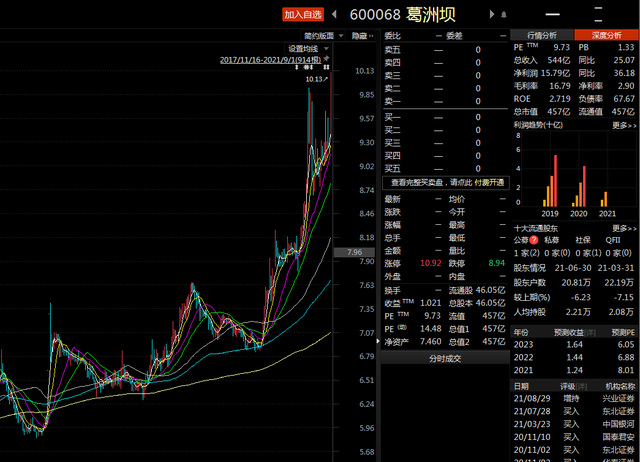
Task: Maximize the window from the title bar
Action: point(599,13)
